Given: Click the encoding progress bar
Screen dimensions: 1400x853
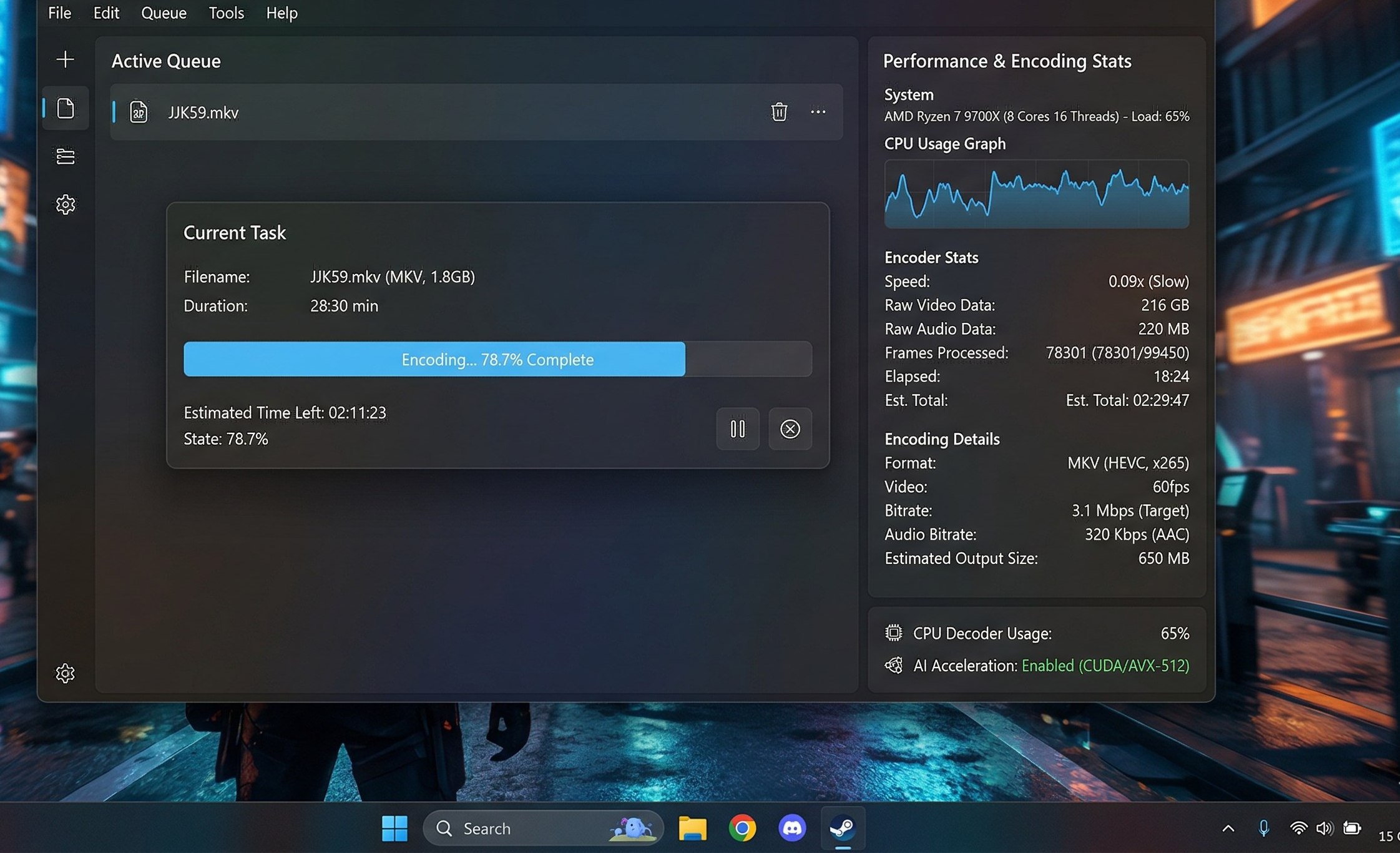Looking at the screenshot, I should pos(497,359).
